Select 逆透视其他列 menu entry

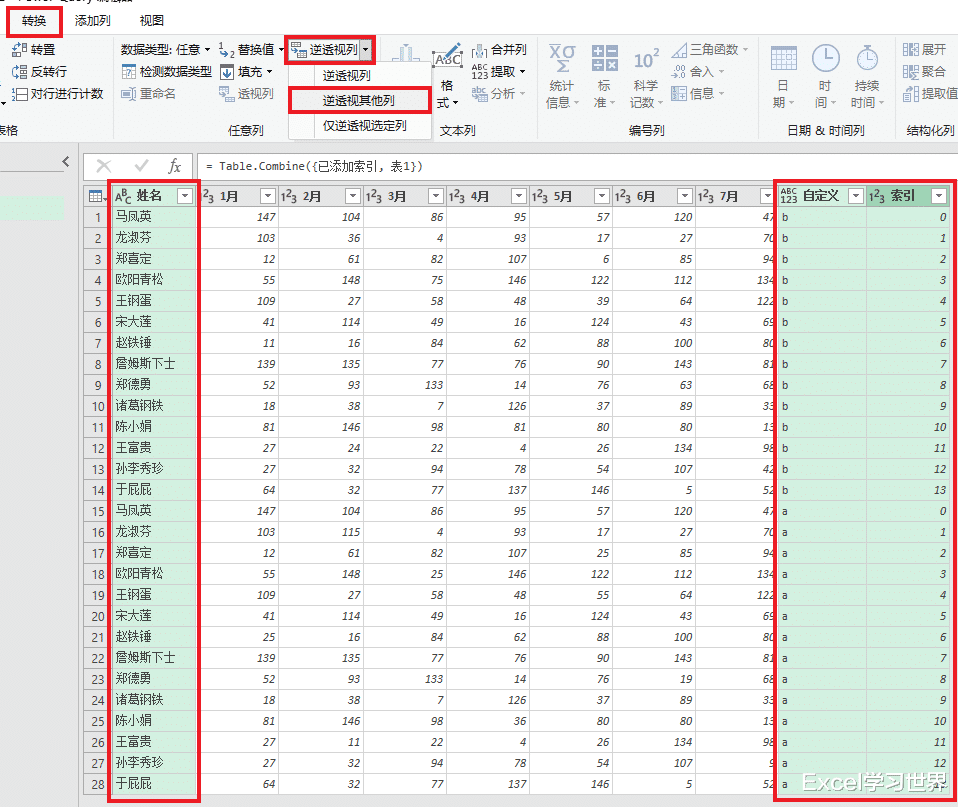tap(359, 101)
